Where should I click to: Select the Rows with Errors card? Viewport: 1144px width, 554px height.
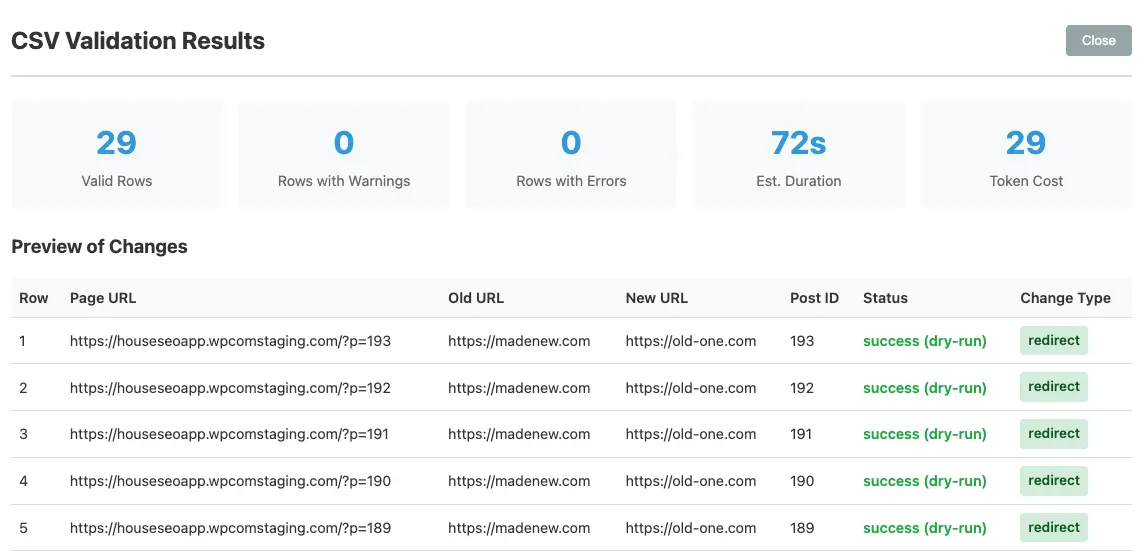coord(571,154)
